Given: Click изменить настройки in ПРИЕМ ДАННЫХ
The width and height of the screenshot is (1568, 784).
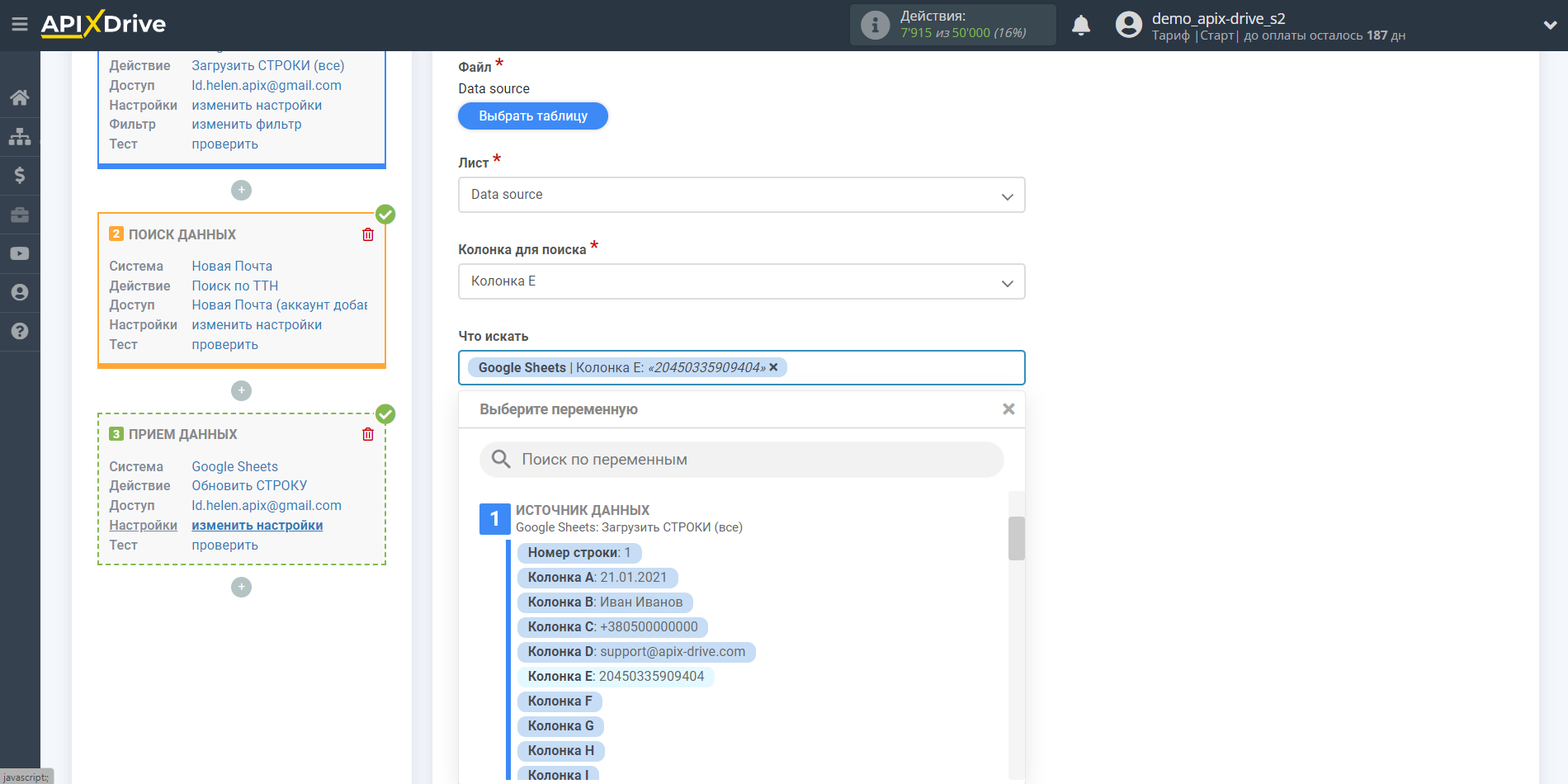Looking at the screenshot, I should tap(257, 525).
